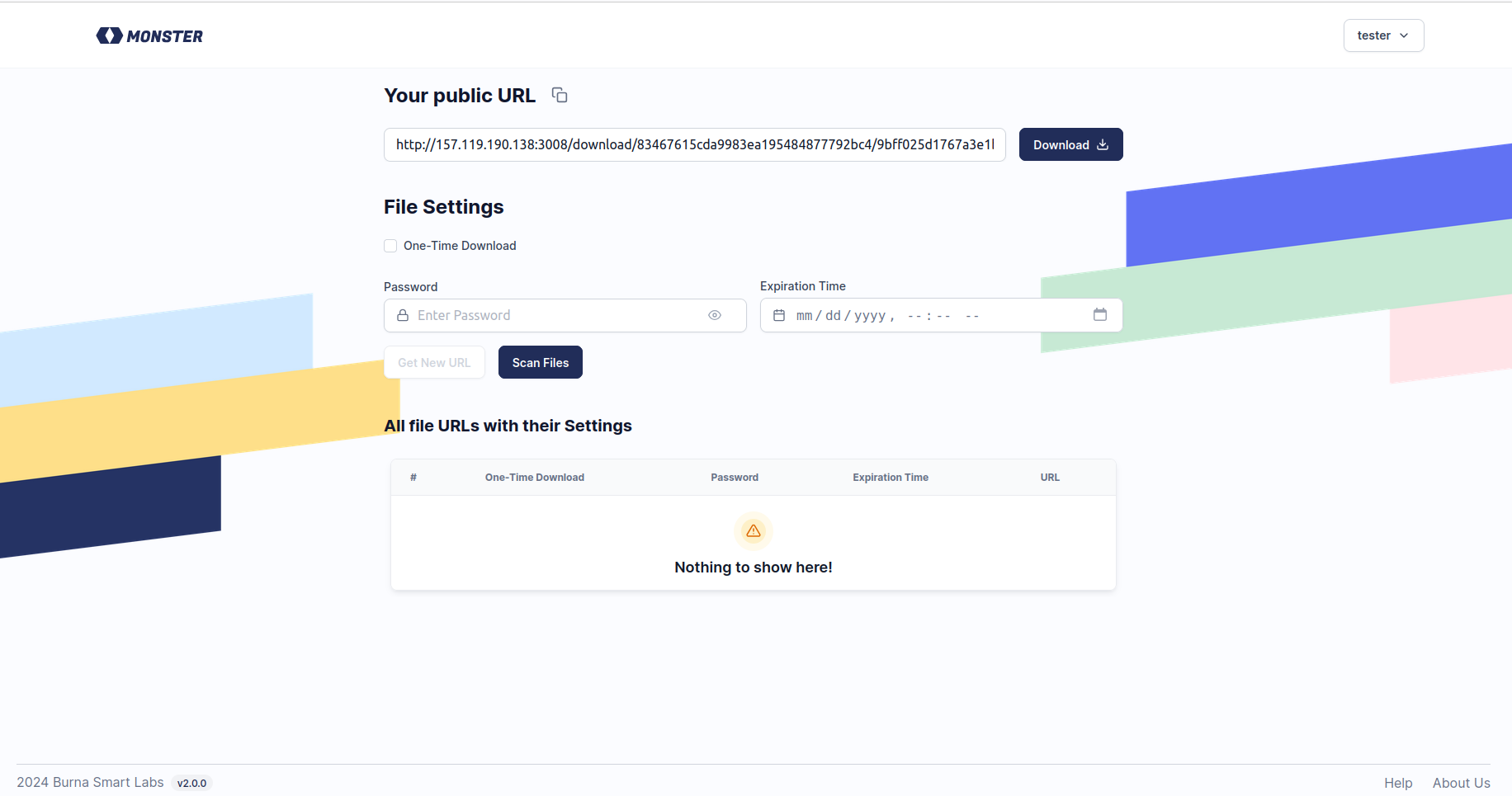Open the date picker calendar icon

[1100, 315]
